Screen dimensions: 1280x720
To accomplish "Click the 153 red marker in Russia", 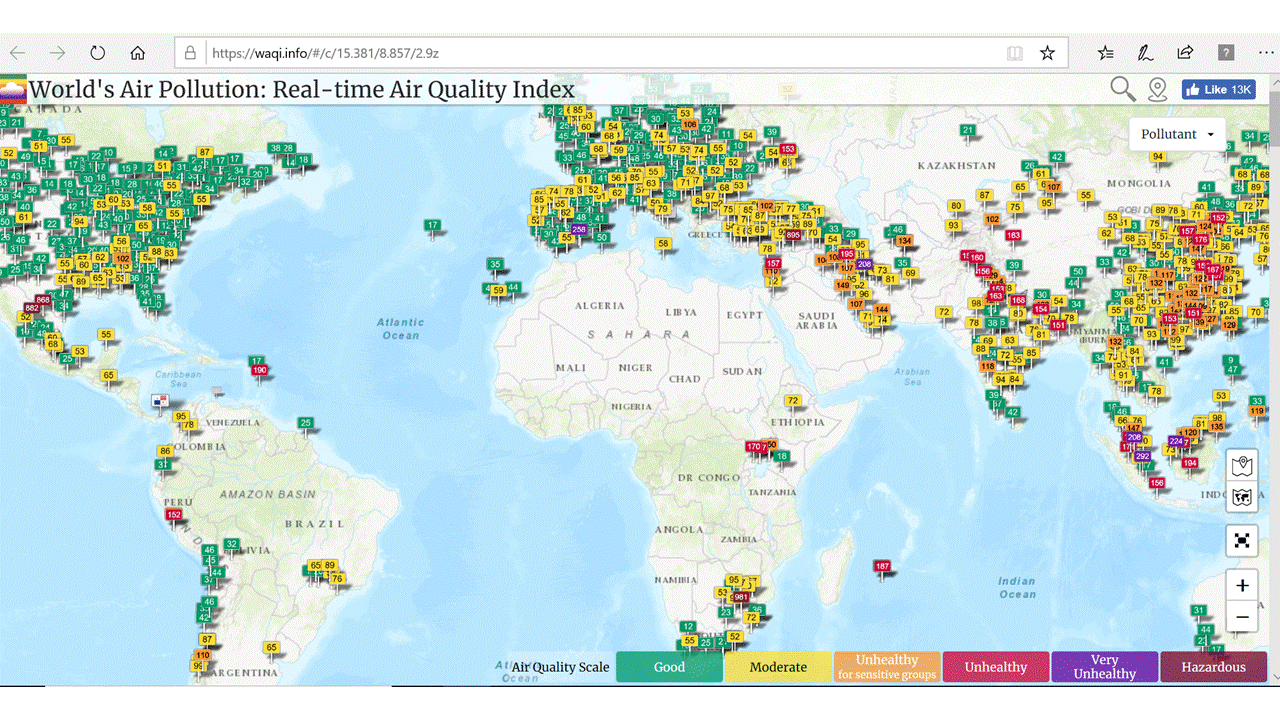I will pyautogui.click(x=788, y=149).
